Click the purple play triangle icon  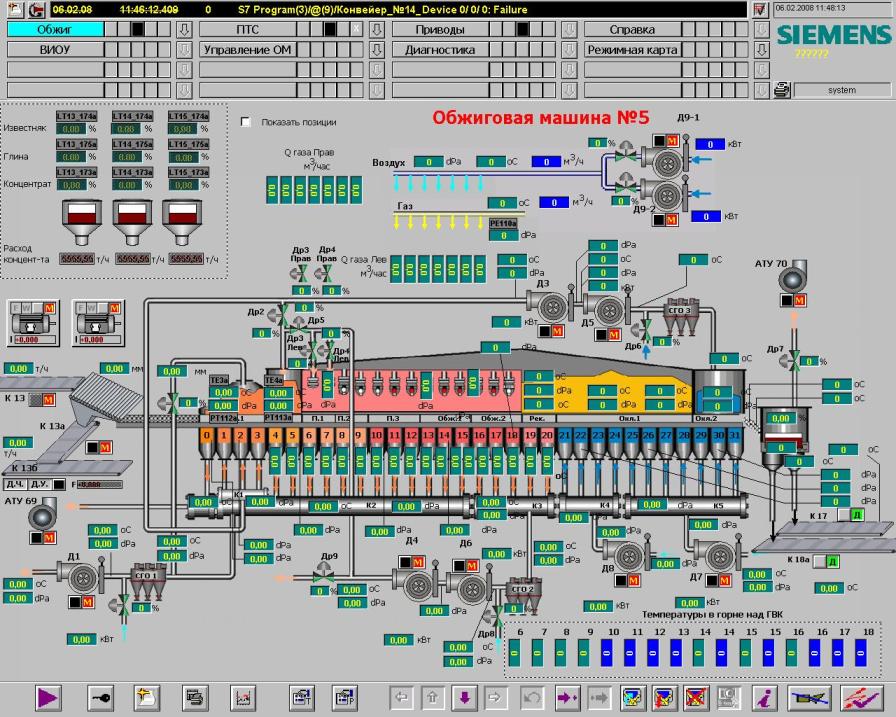click(48, 698)
